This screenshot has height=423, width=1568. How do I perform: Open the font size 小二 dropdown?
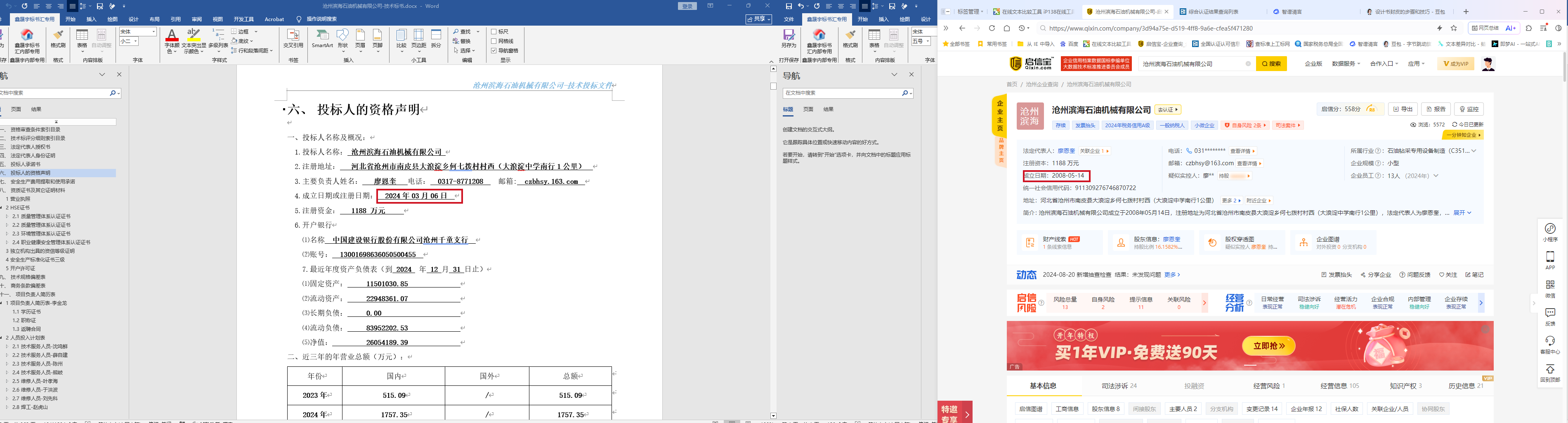[136, 41]
